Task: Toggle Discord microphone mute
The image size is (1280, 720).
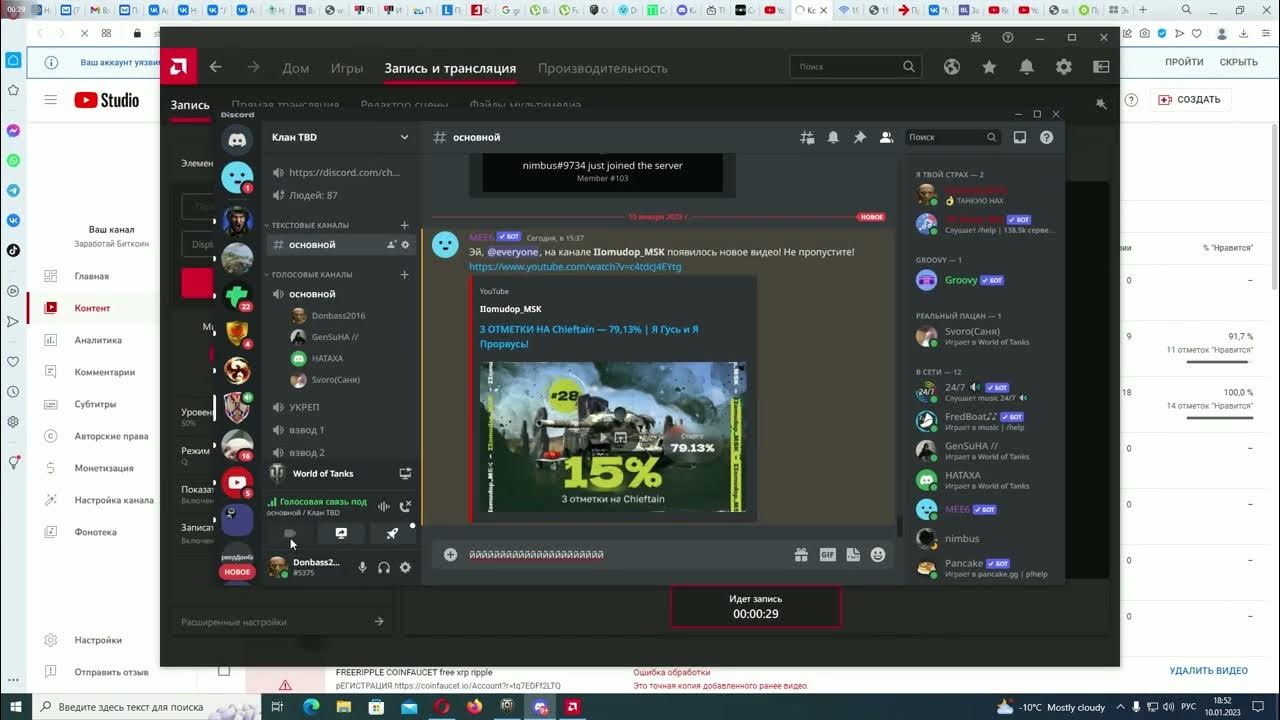Action: 362,567
